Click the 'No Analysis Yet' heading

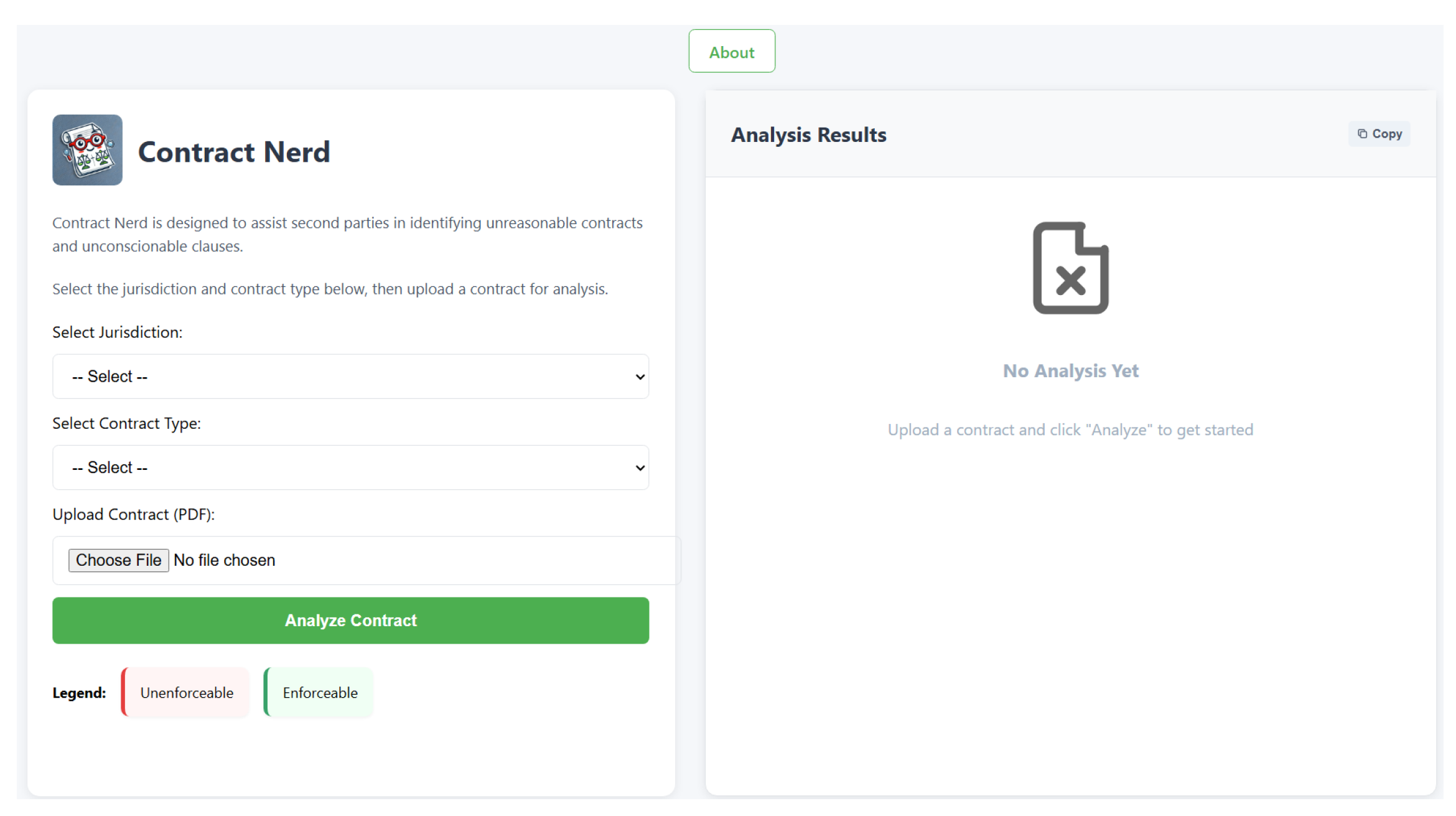pos(1070,370)
